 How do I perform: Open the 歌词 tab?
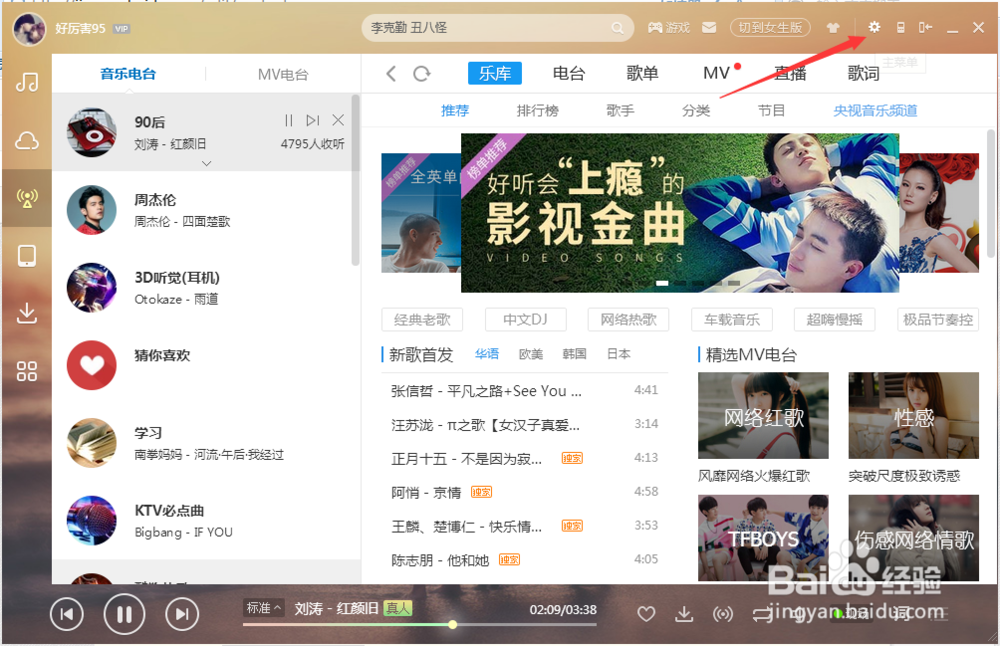pos(864,73)
